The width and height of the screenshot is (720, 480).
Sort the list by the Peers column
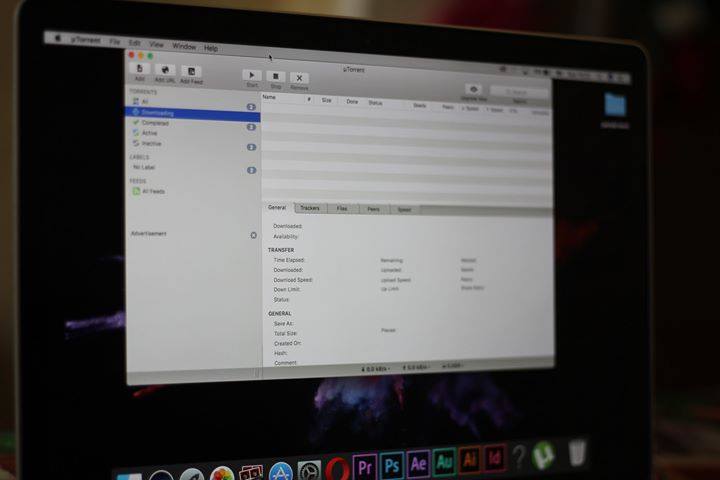448,107
